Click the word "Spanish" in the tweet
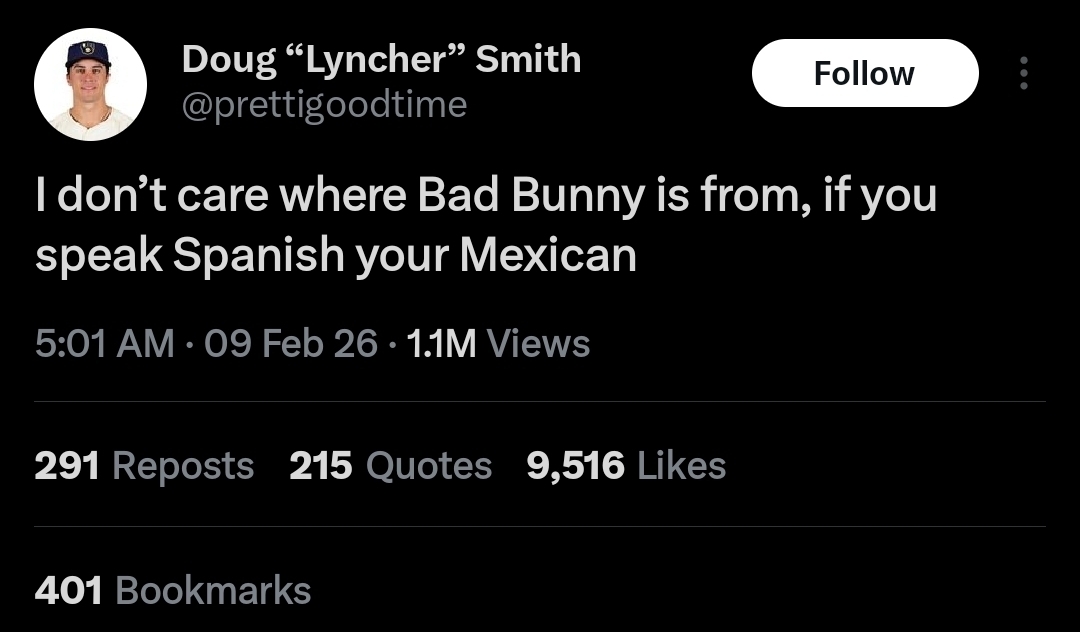Image resolution: width=1080 pixels, height=632 pixels. click(259, 256)
